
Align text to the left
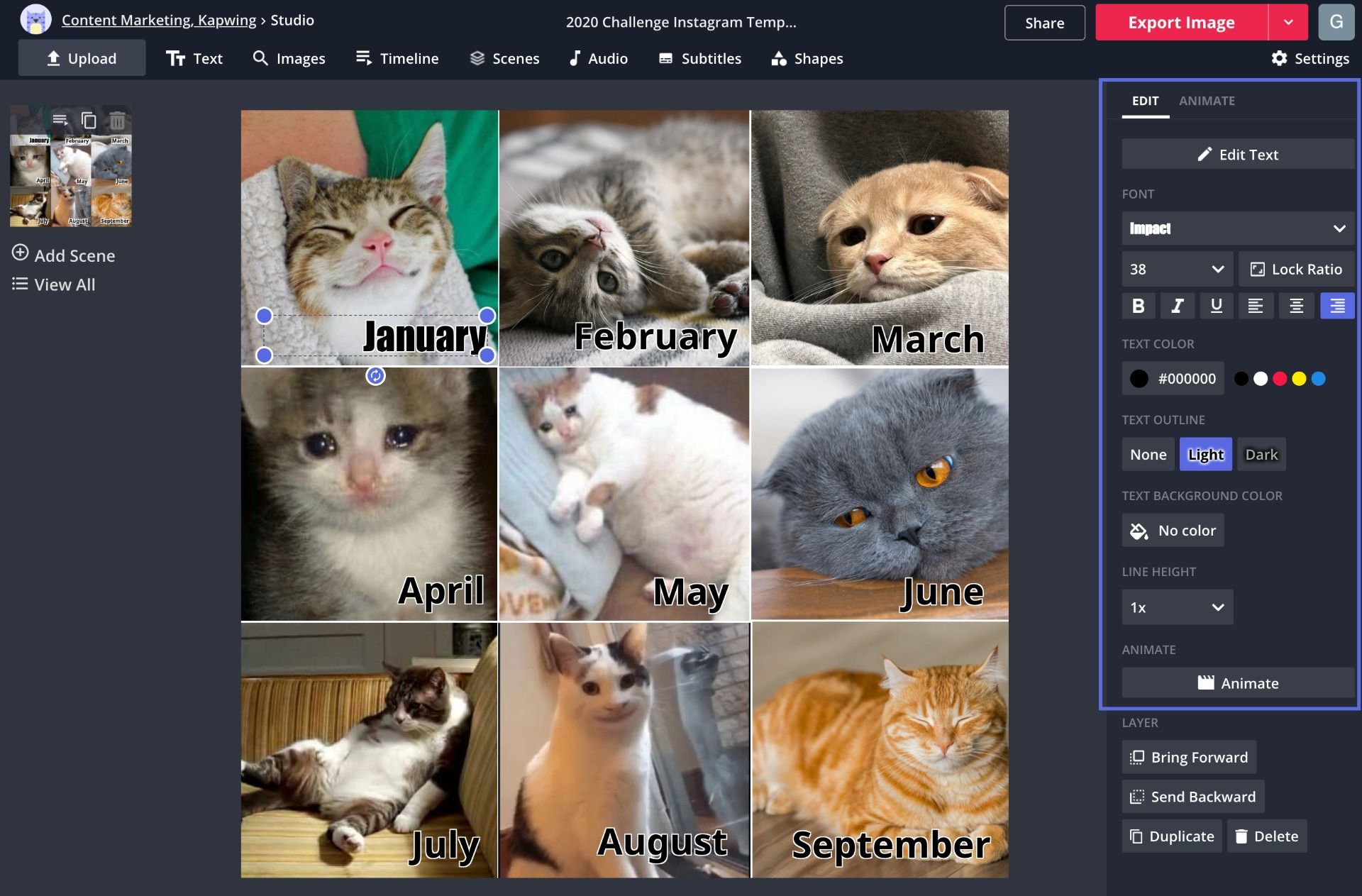(x=1255, y=306)
